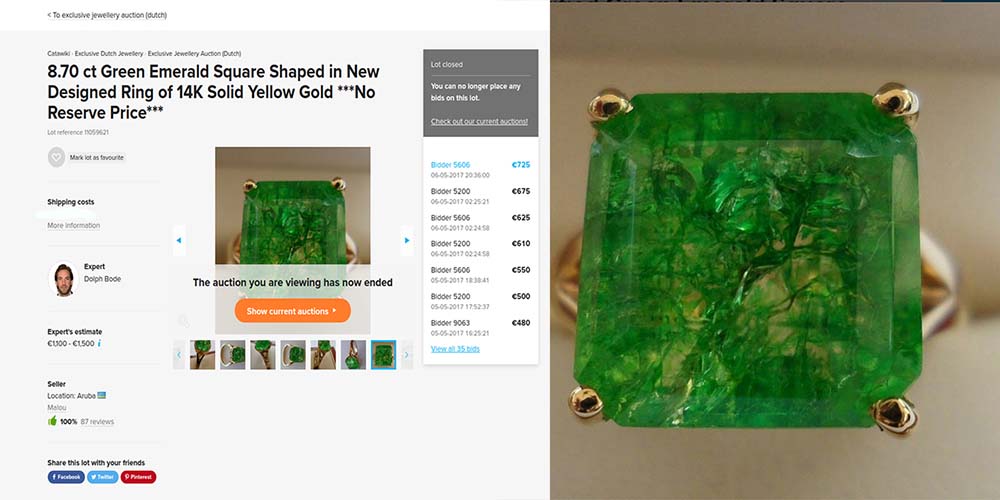Click the heart favourite icon
The width and height of the screenshot is (1000, 500).
56,157
